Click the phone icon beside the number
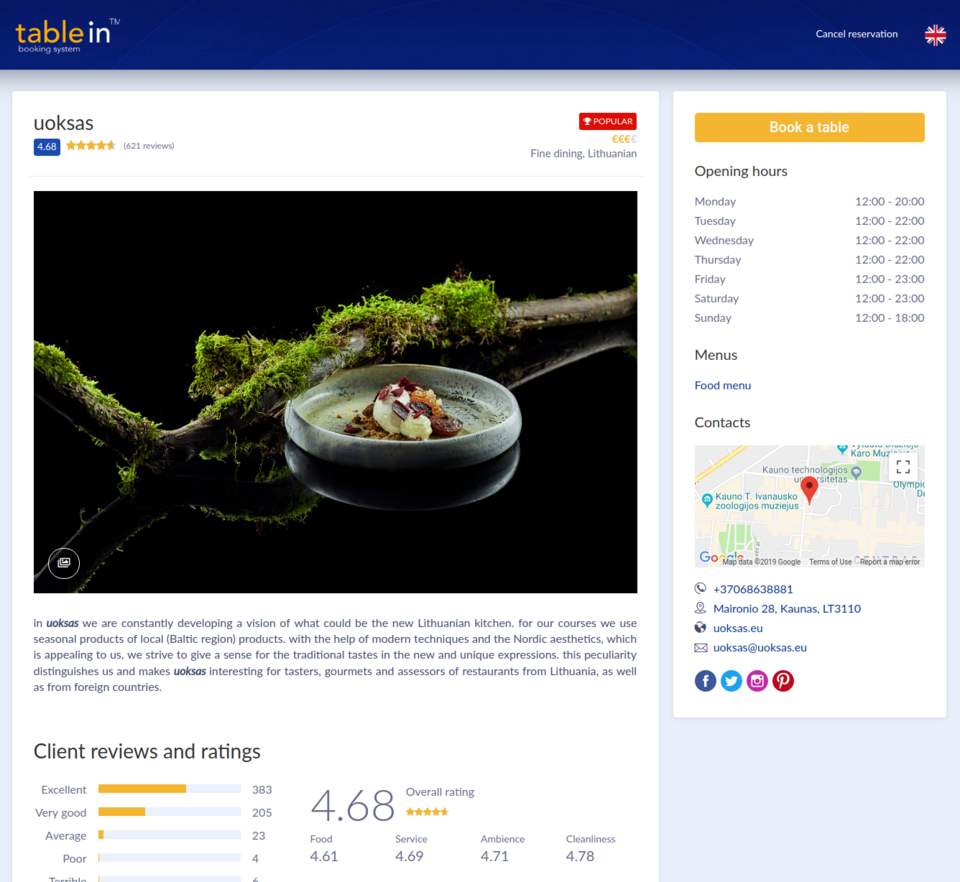The height and width of the screenshot is (882, 960). (700, 588)
